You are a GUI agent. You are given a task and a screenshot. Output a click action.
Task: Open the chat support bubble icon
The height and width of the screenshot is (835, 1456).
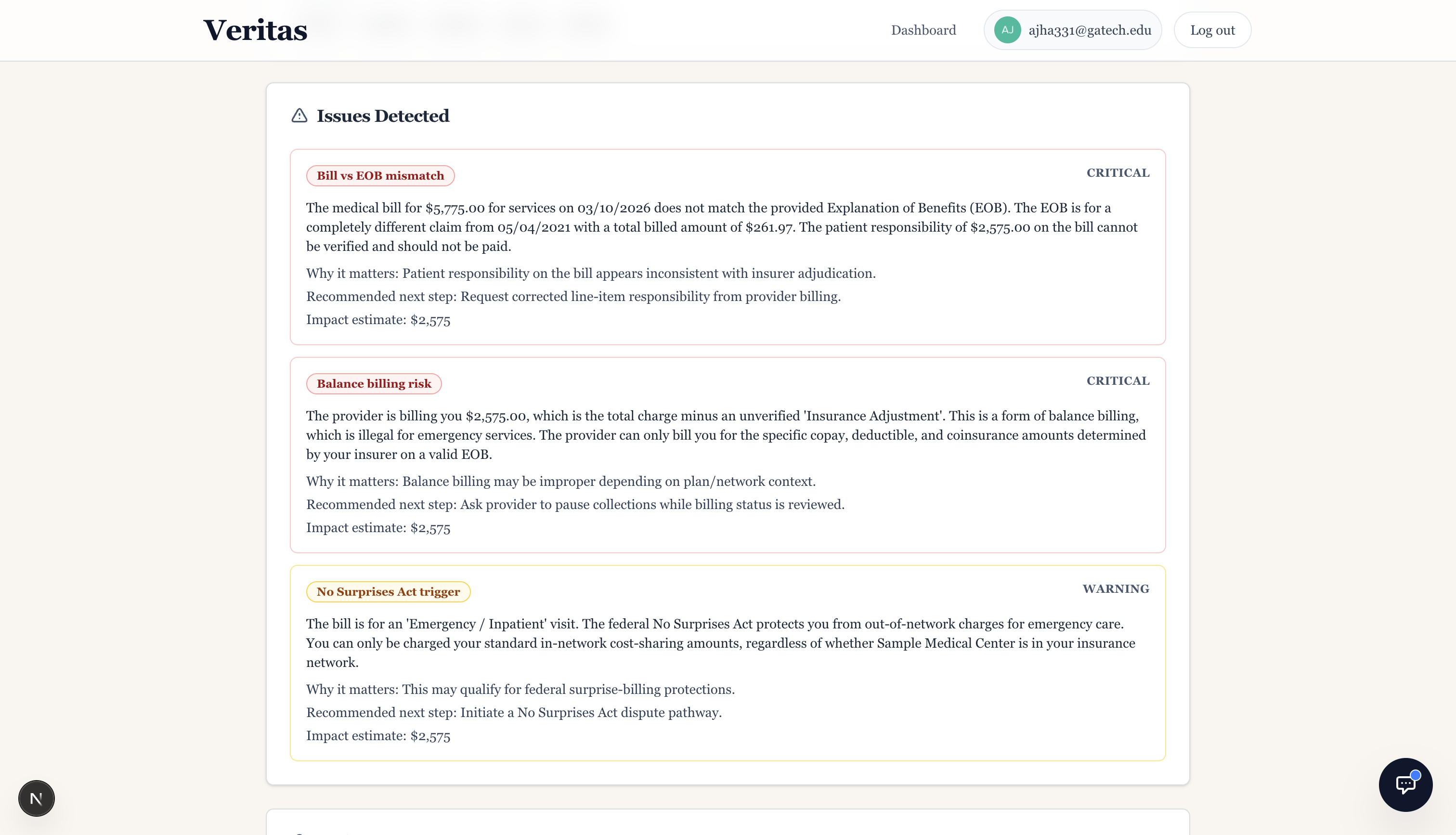tap(1405, 784)
